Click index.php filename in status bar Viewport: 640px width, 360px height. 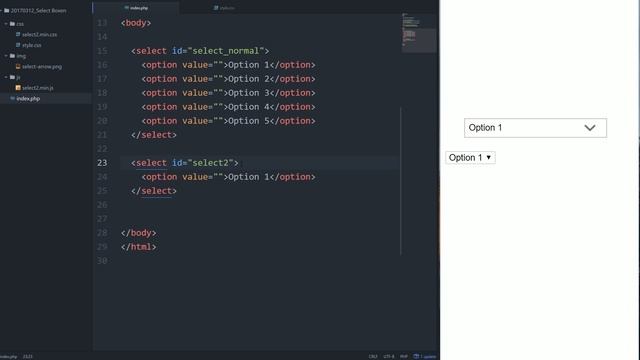pos(9,357)
